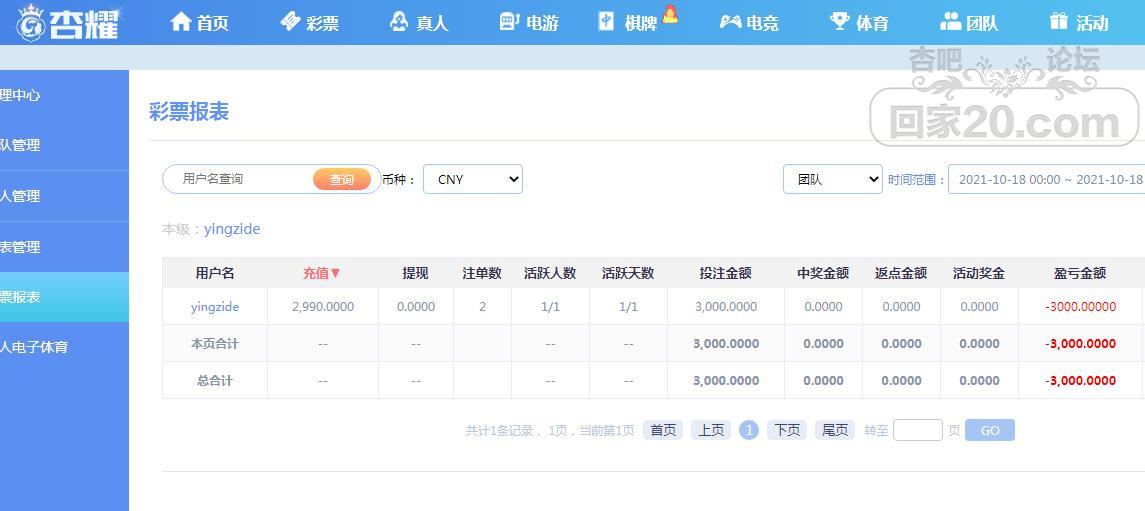Focus the 转至 page number input
Viewport: 1145px width, 511px height.
click(x=918, y=430)
